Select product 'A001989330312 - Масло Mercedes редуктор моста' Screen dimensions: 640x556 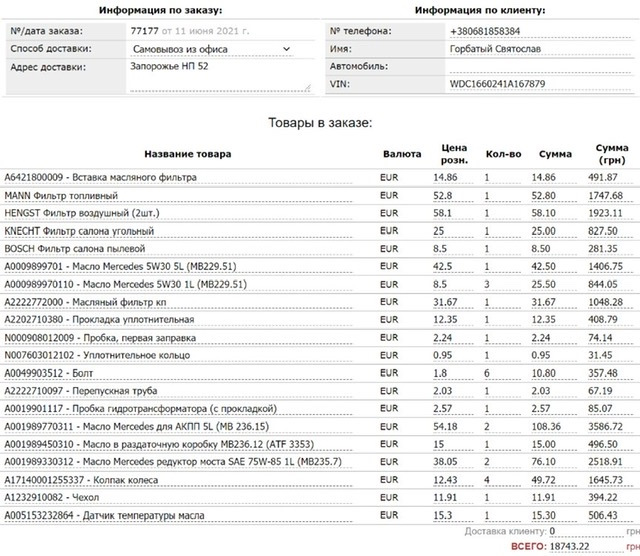(178, 462)
